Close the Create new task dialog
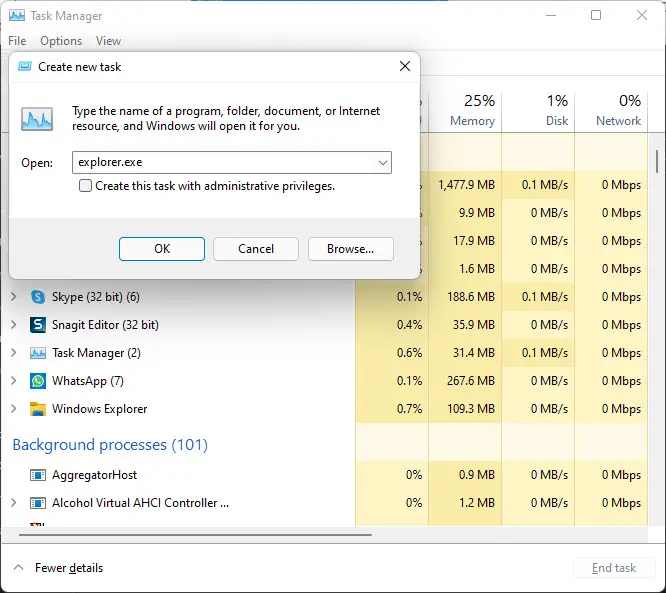 (405, 66)
